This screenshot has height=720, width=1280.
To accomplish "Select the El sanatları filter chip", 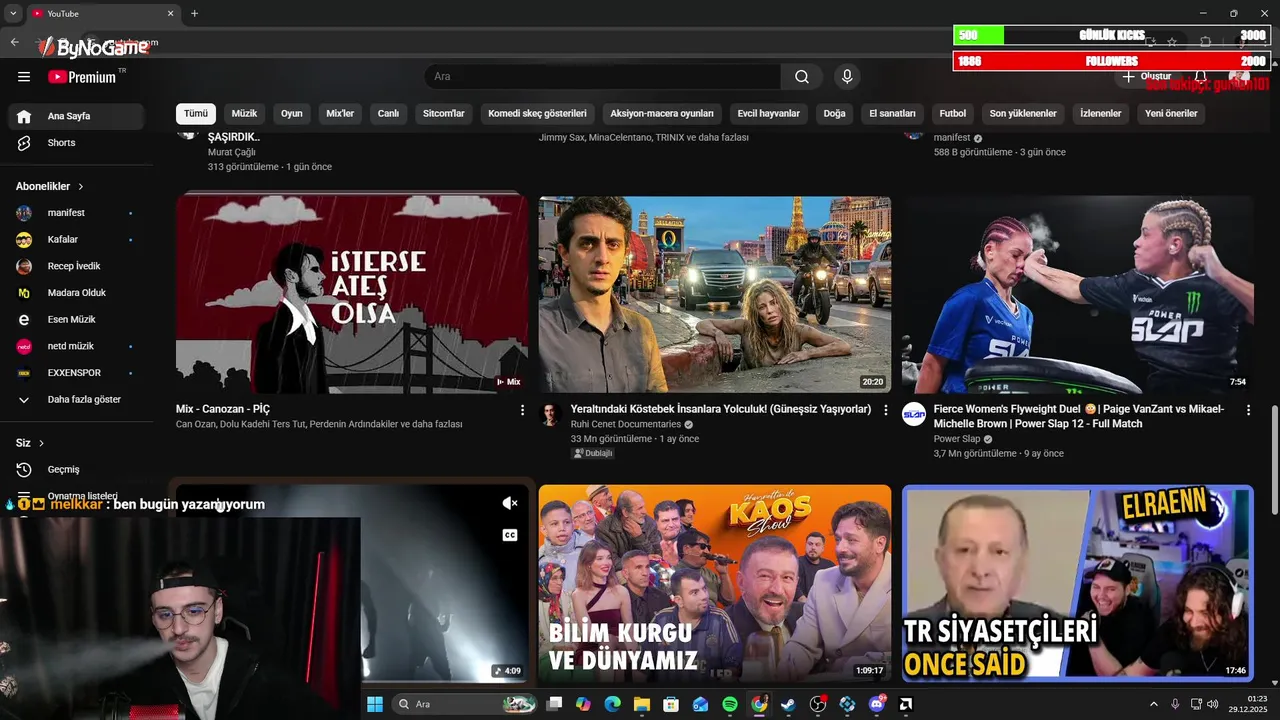I will [x=893, y=114].
